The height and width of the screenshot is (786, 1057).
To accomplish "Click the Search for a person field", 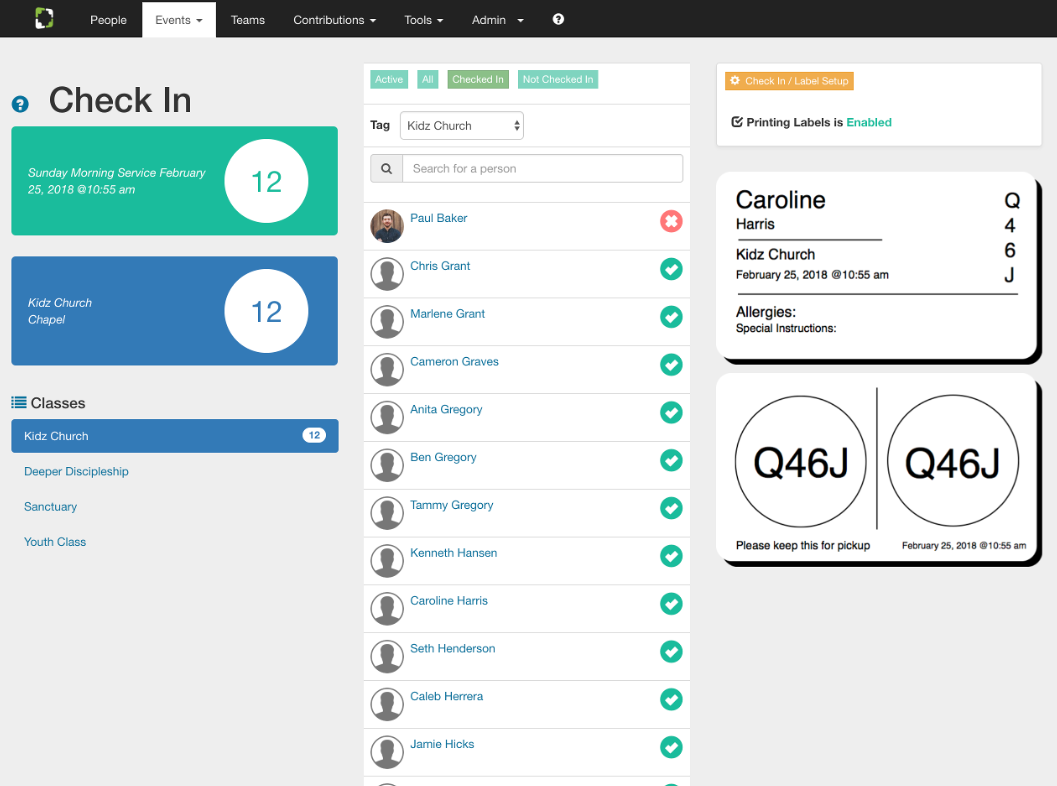I will click(x=543, y=169).
